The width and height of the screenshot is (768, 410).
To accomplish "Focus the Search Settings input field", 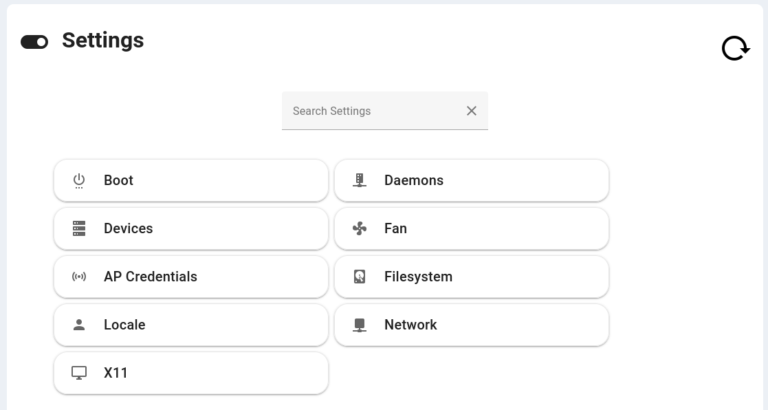I will coord(370,111).
